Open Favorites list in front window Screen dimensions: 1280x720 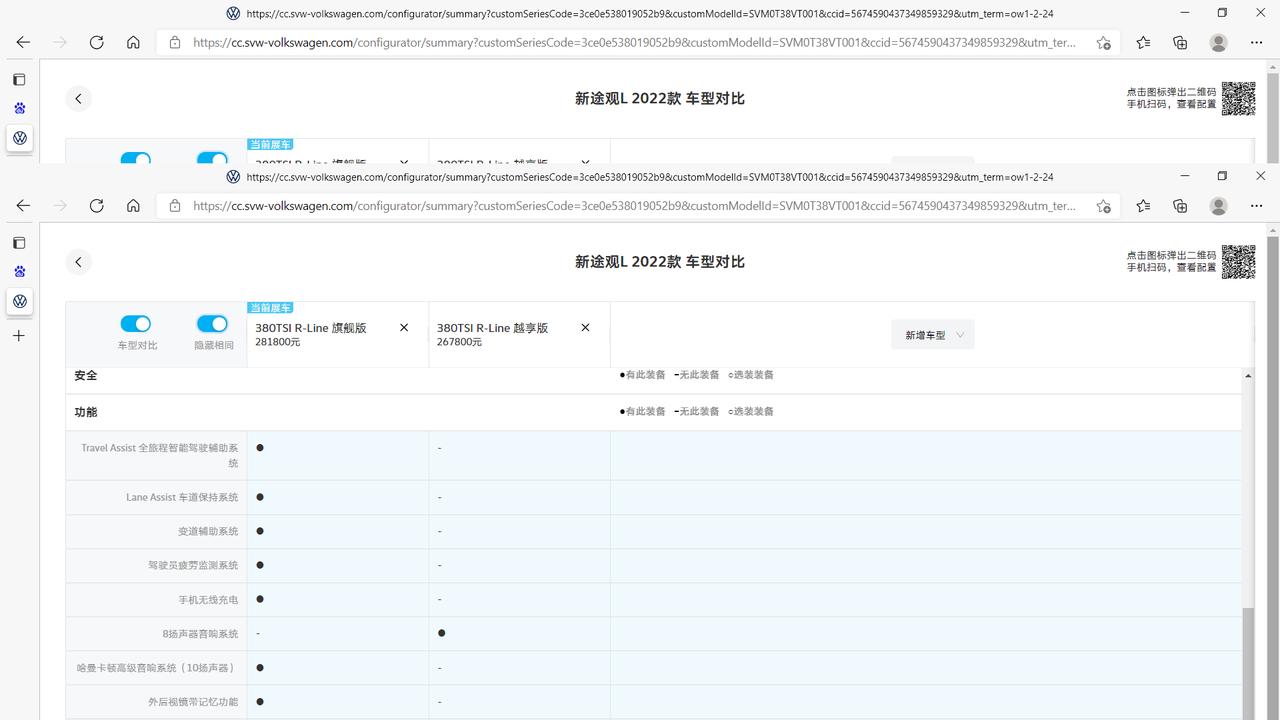(x=1143, y=206)
